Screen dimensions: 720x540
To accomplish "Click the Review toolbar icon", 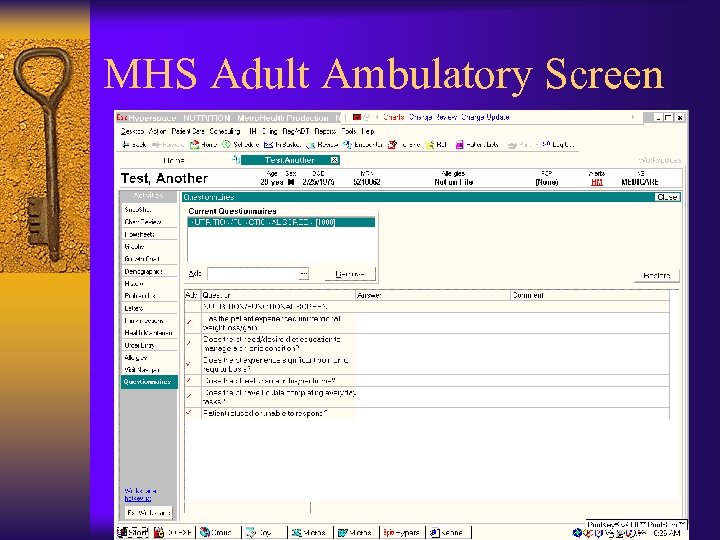I will 311,145.
